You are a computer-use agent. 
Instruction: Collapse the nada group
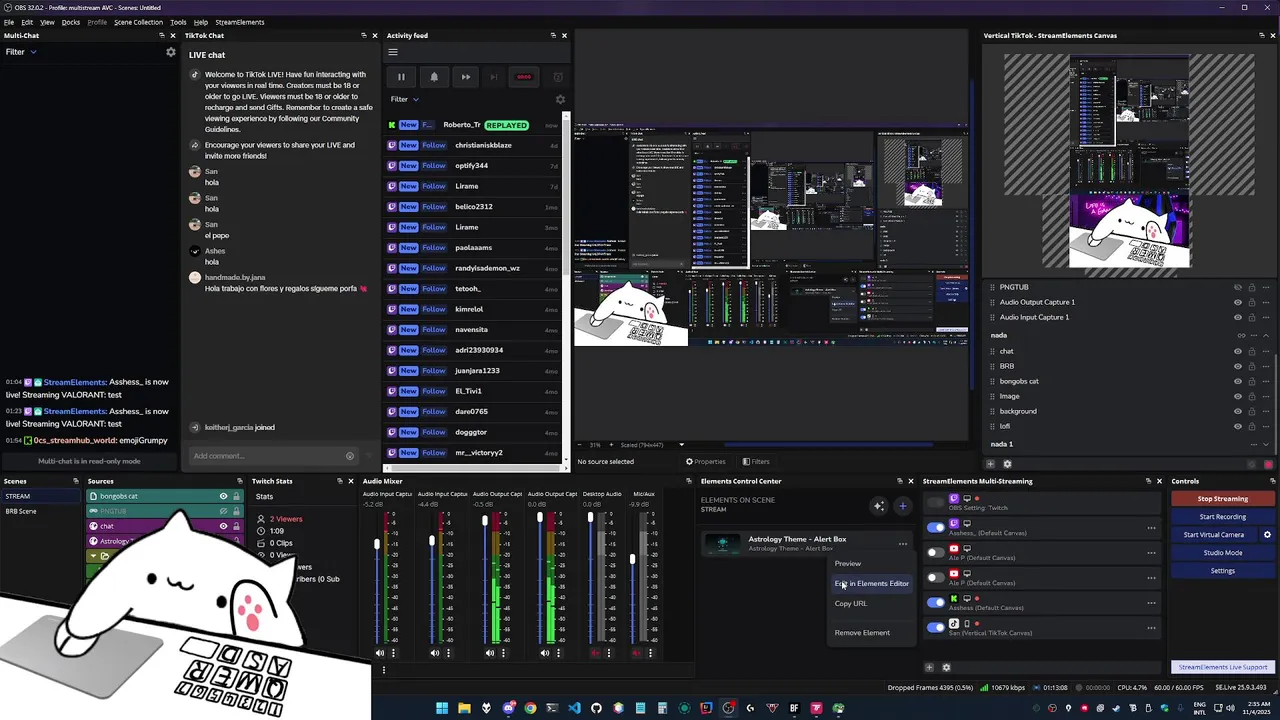tap(1266, 336)
